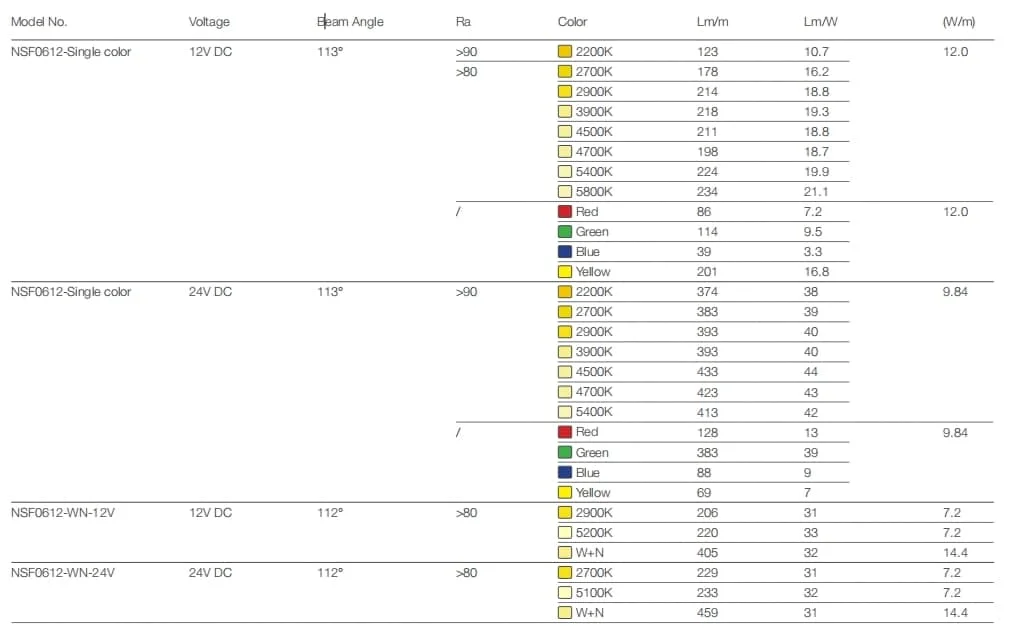Select the Green swatch in the 383 Lm/m row

pos(565,453)
